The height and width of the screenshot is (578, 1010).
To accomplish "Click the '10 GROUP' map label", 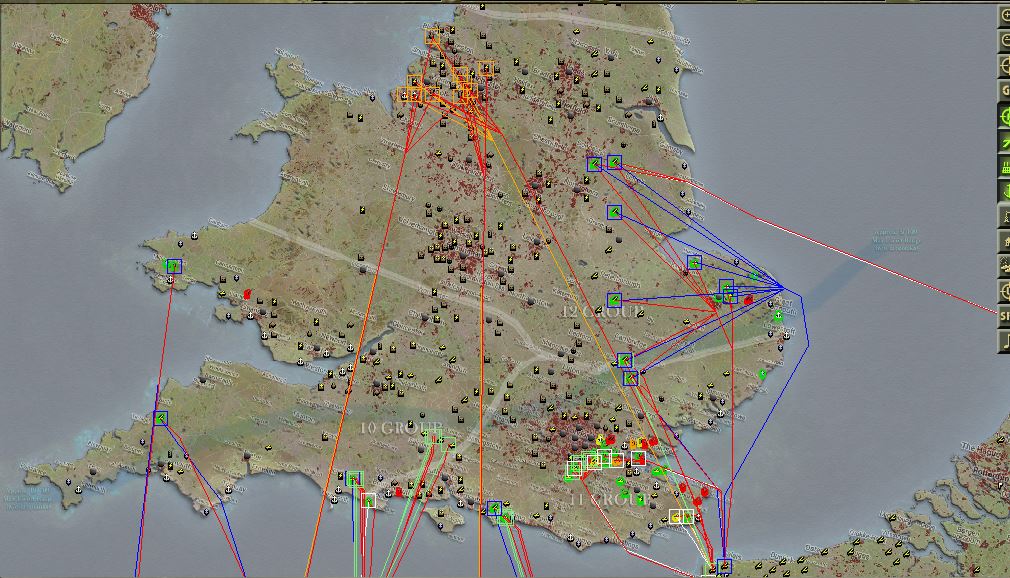I will click(x=401, y=428).
